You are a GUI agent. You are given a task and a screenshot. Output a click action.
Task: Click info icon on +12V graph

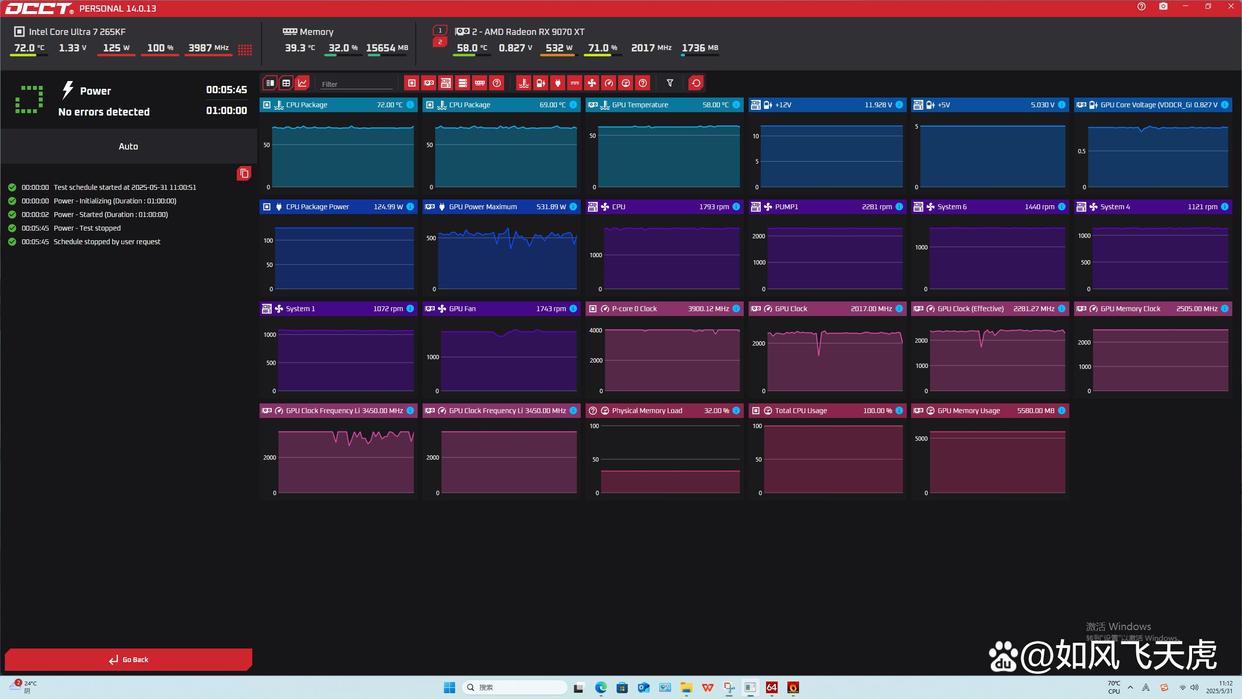coord(899,105)
